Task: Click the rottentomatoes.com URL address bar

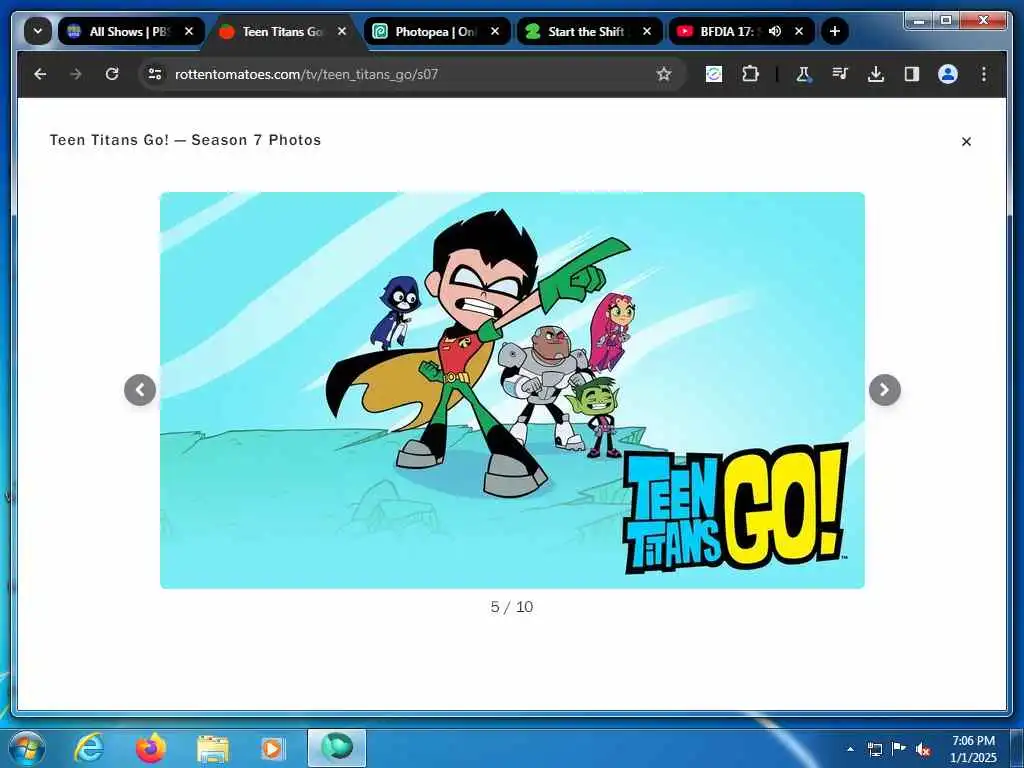Action: coord(411,74)
